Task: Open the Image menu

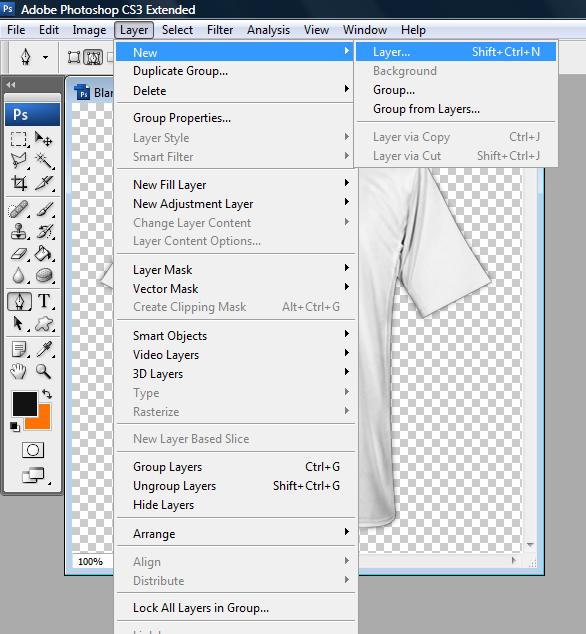Action: click(89, 30)
